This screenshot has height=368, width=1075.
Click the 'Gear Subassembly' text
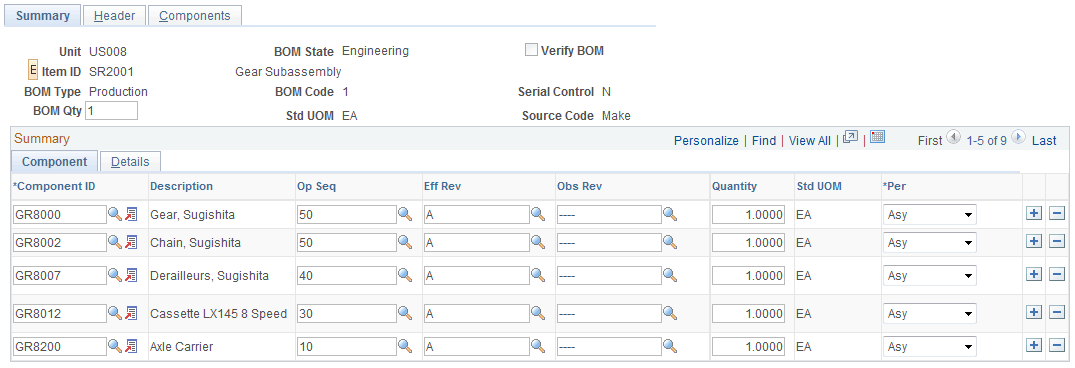[288, 71]
